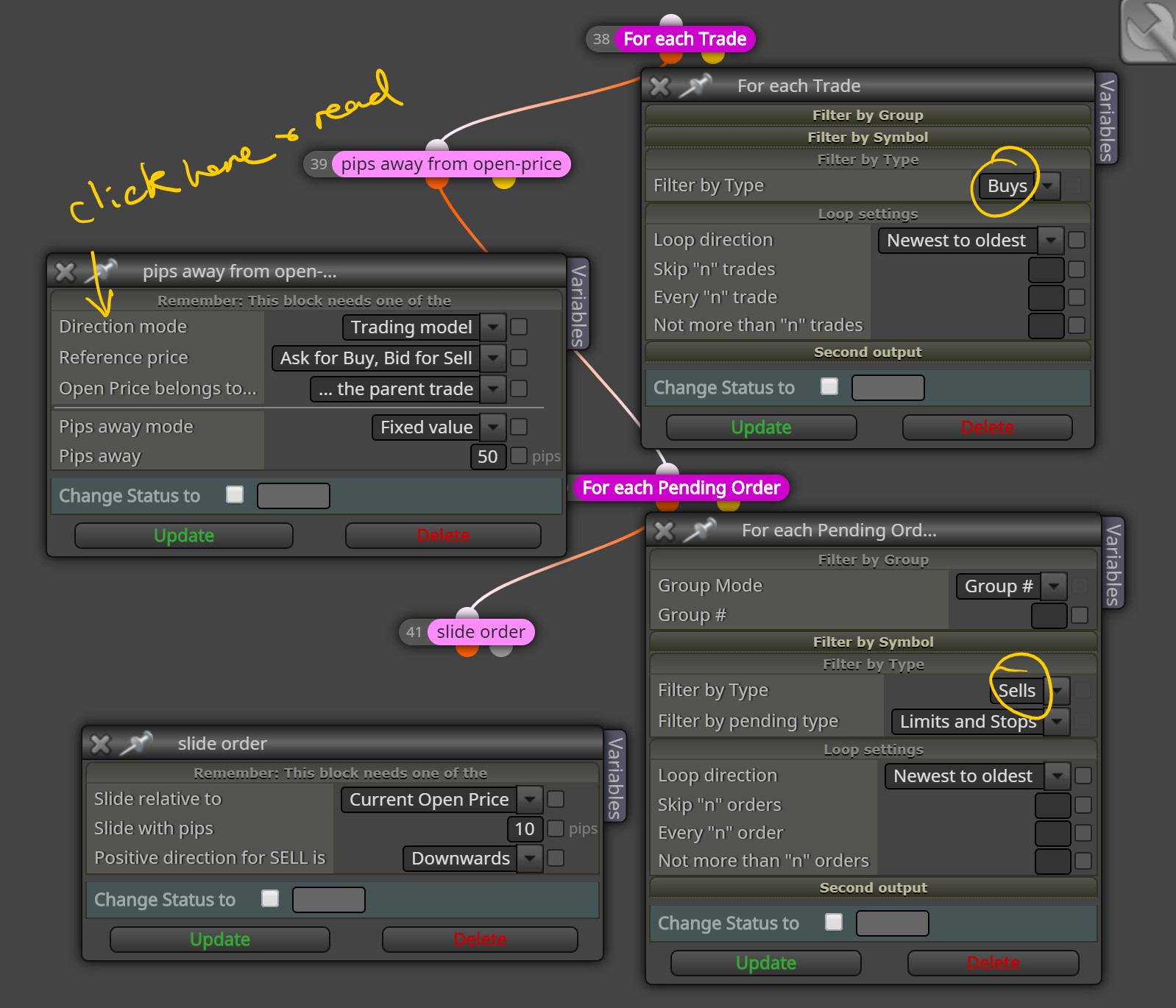Click the Not more than n orders field

pos(1053,862)
